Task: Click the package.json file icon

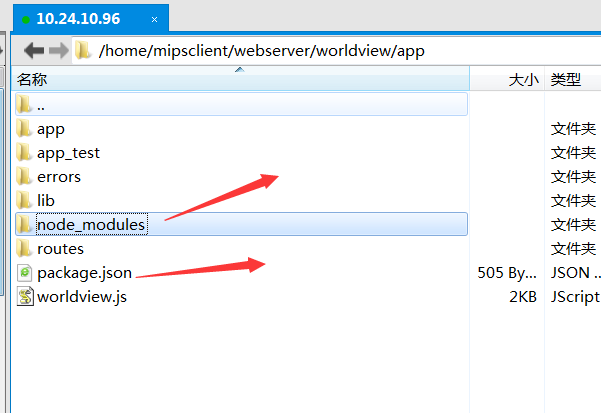Action: [x=25, y=273]
